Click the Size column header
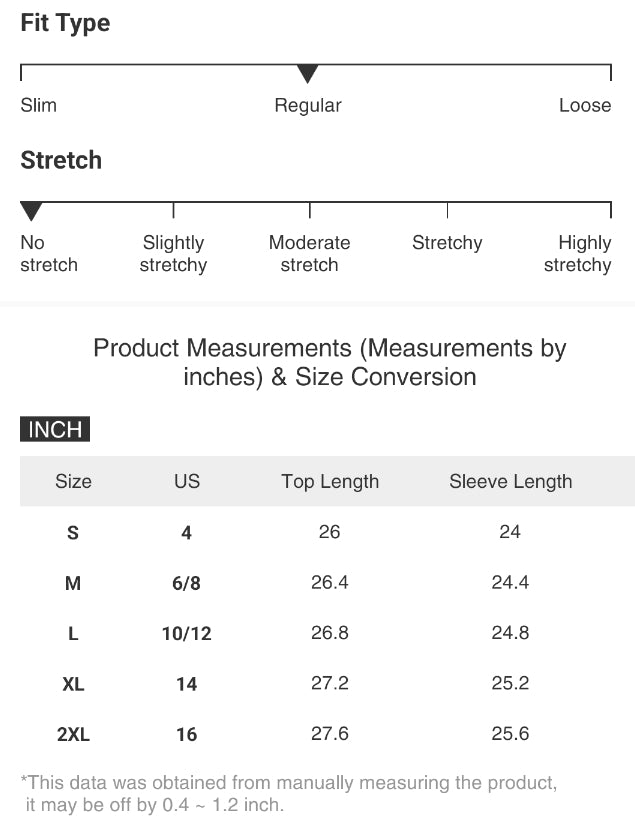 tap(73, 481)
